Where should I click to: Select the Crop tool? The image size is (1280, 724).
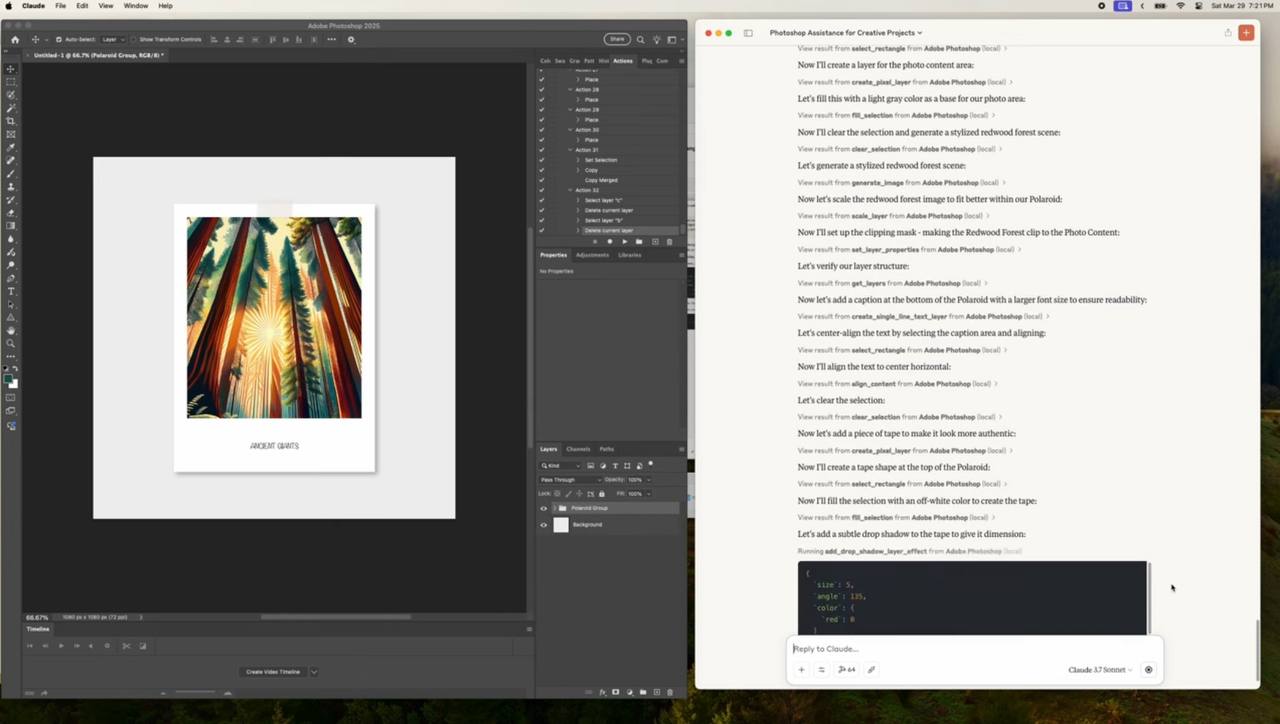(x=11, y=121)
